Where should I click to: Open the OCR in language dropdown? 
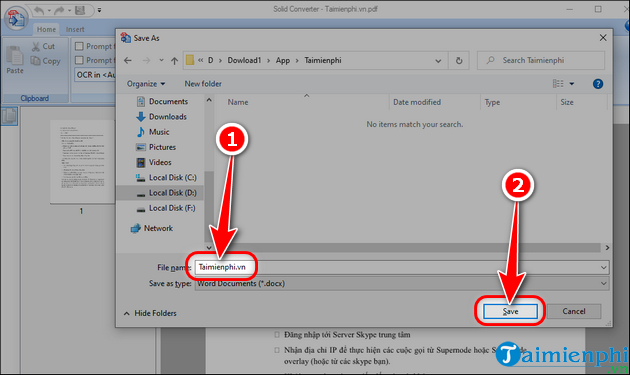click(95, 75)
